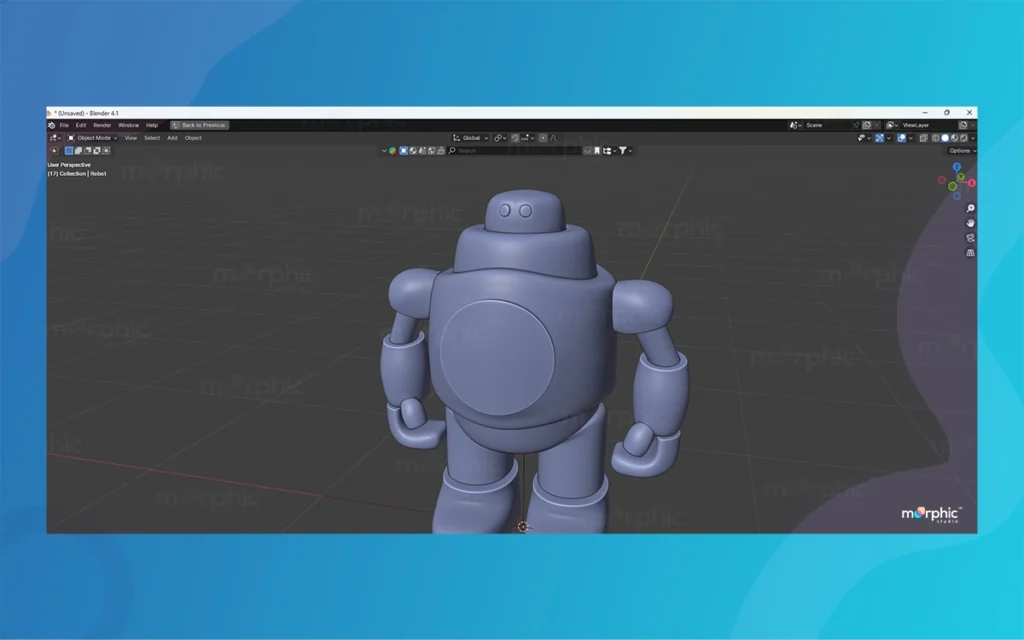Image resolution: width=1024 pixels, height=640 pixels.
Task: Click the new scene icon
Action: coord(867,125)
